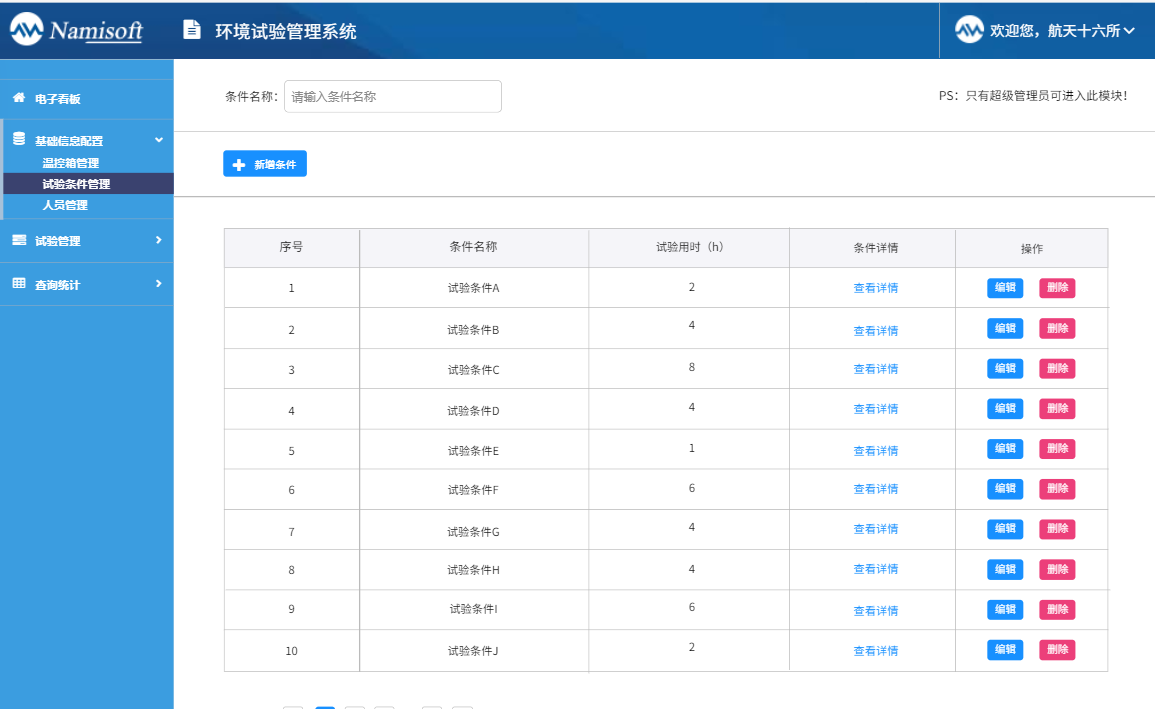View details link for 试验条件A

tap(876, 288)
